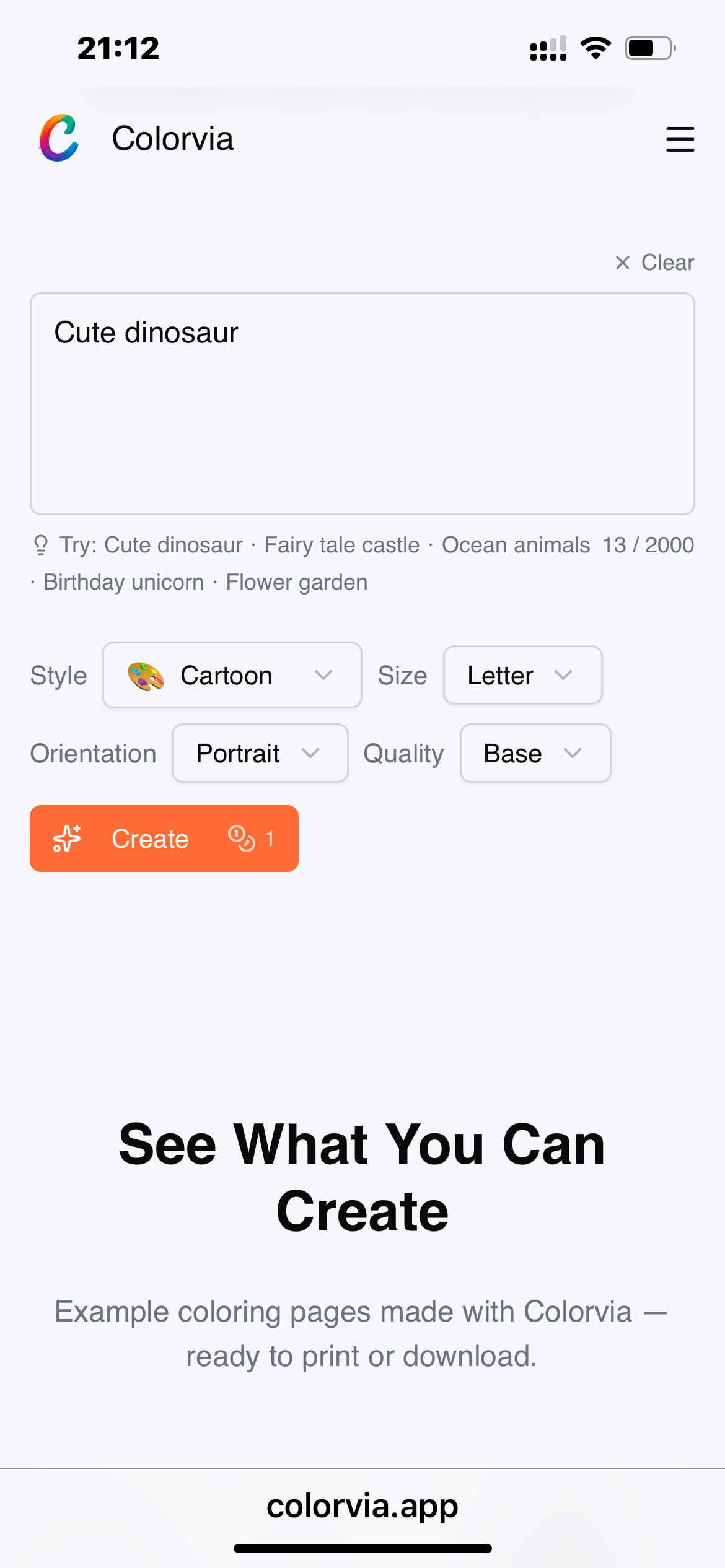Select the Ocean animals suggestion
The width and height of the screenshot is (725, 1568).
click(516, 545)
